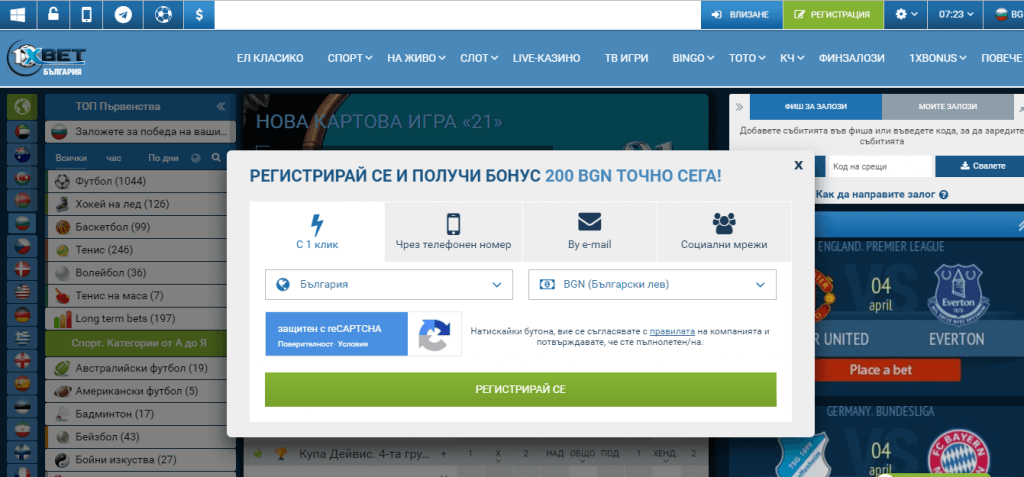1024x477 pixels.
Task: Click the dollar sign payments icon
Action: point(199,15)
